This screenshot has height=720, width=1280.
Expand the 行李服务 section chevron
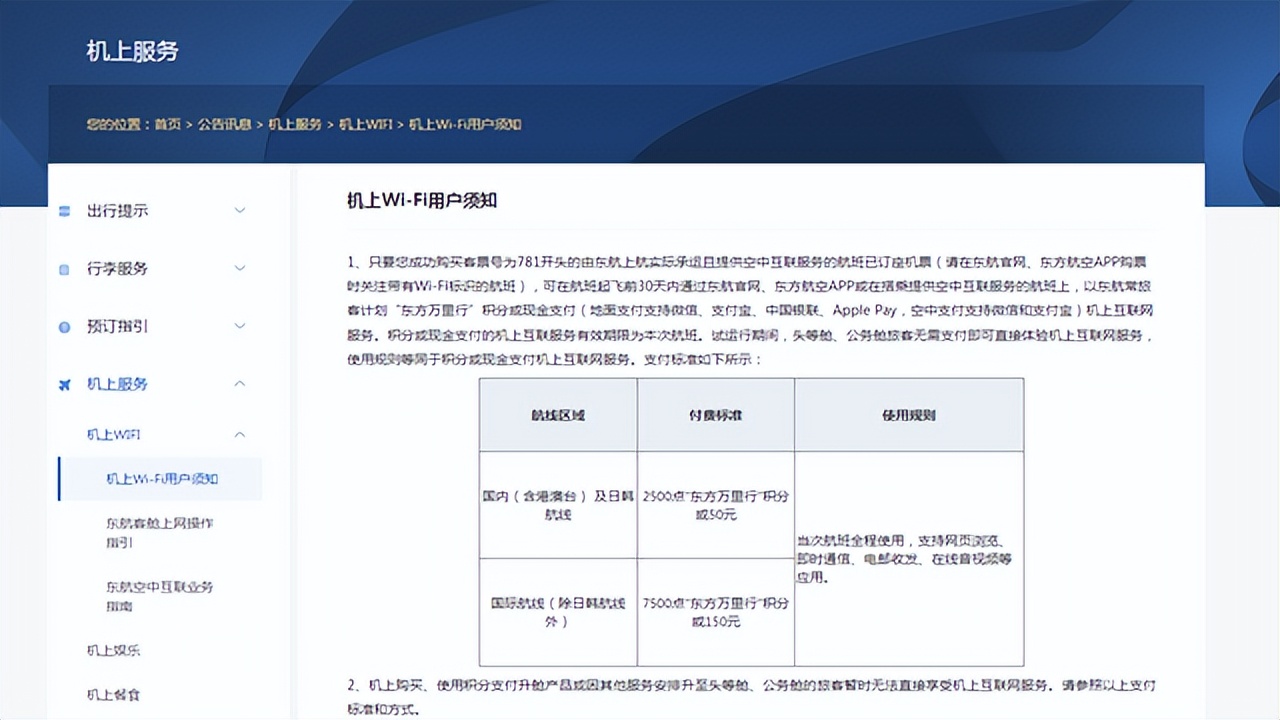pyautogui.click(x=240, y=269)
